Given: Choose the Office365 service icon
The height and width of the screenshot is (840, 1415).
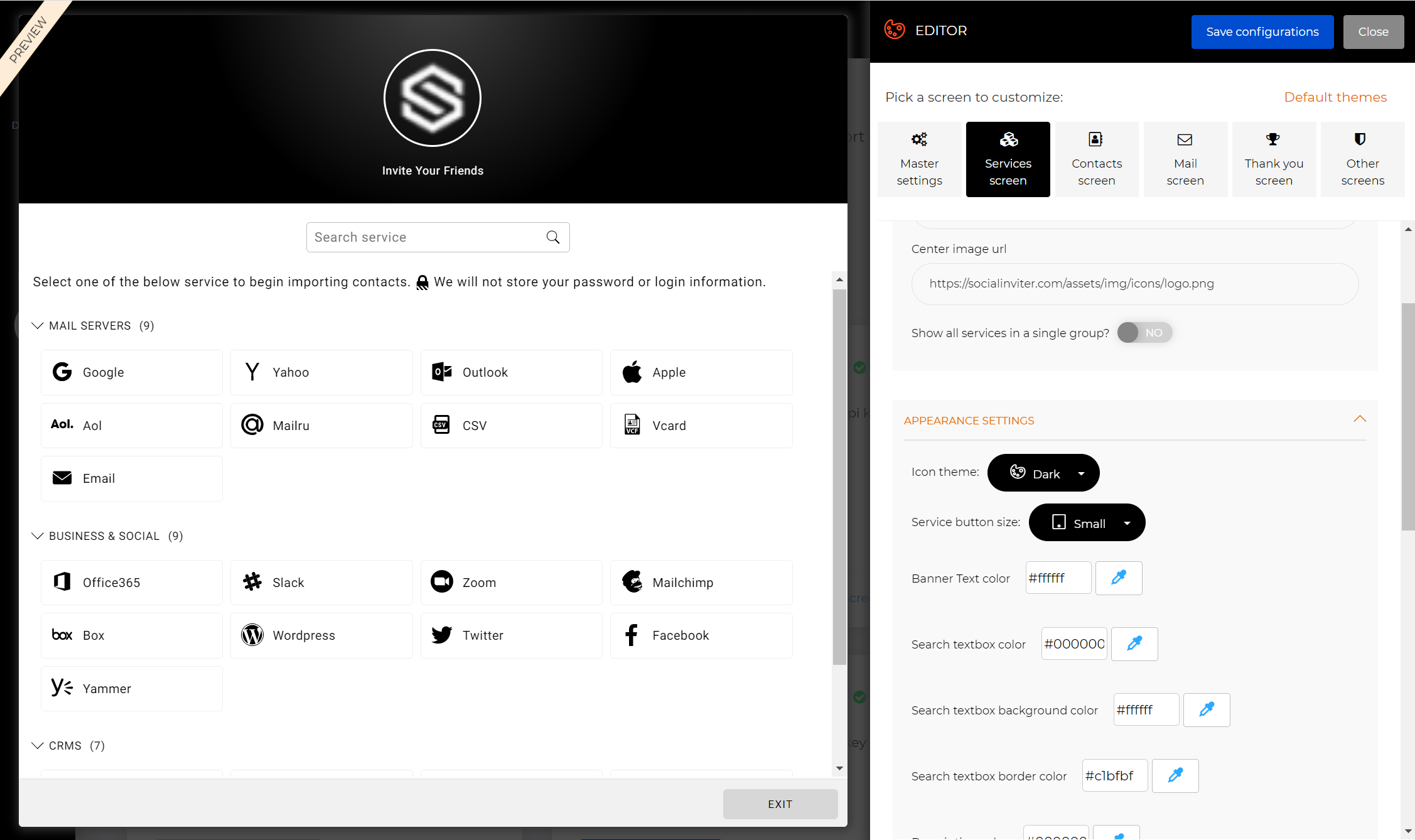Looking at the screenshot, I should tap(62, 582).
